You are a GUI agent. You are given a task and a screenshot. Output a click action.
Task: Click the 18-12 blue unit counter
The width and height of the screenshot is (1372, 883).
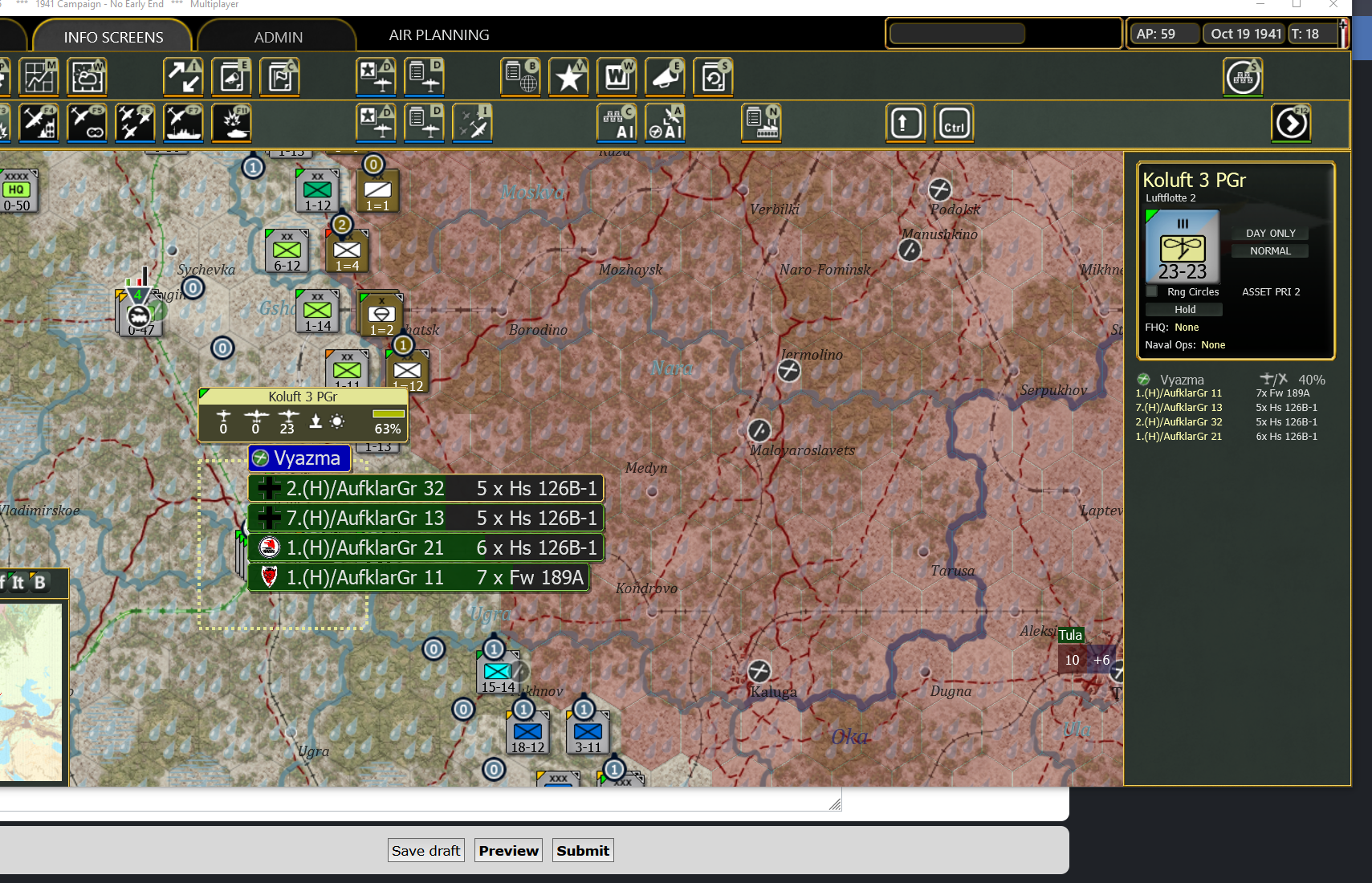[x=527, y=734]
